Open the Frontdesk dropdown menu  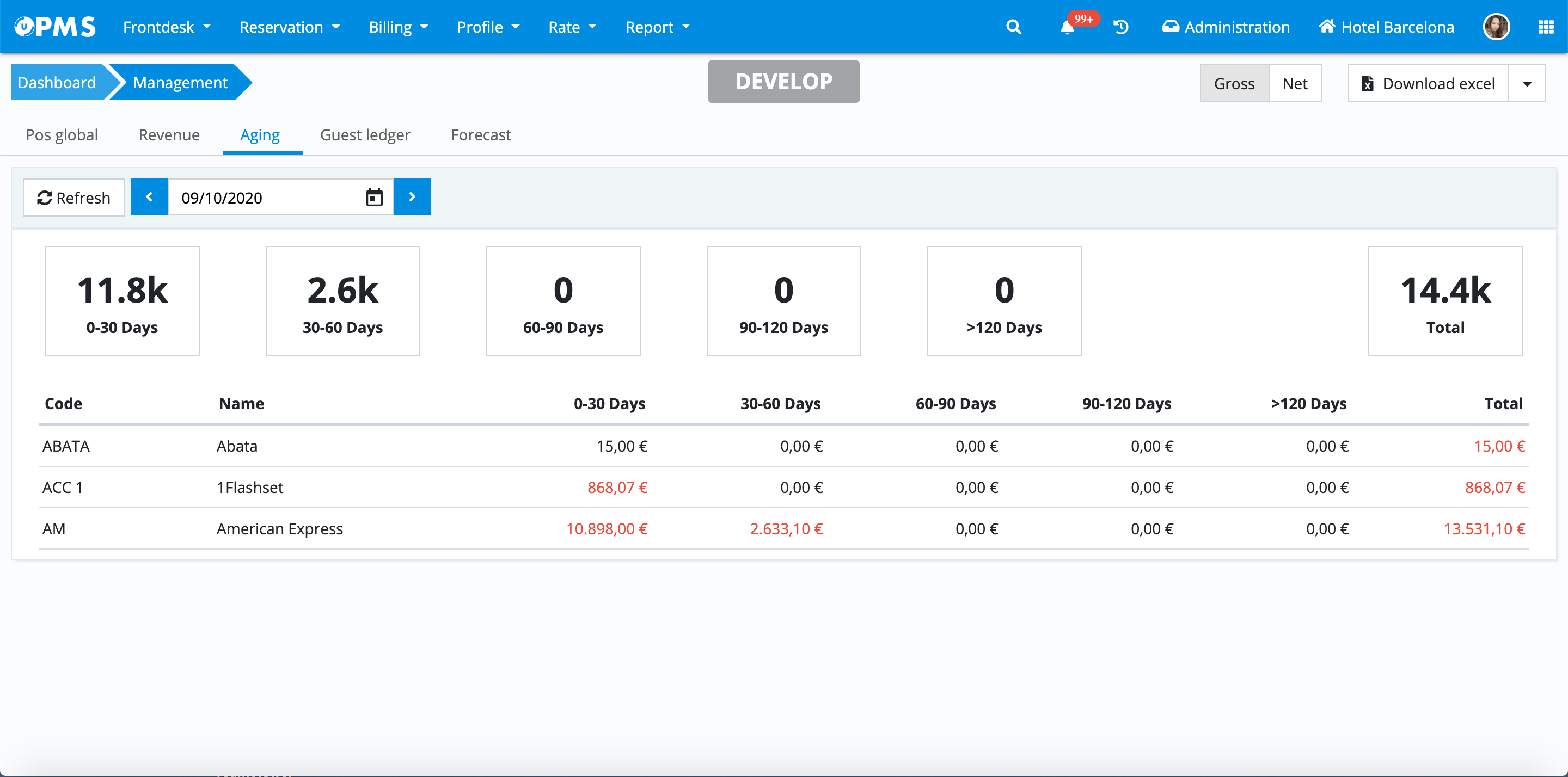(166, 27)
